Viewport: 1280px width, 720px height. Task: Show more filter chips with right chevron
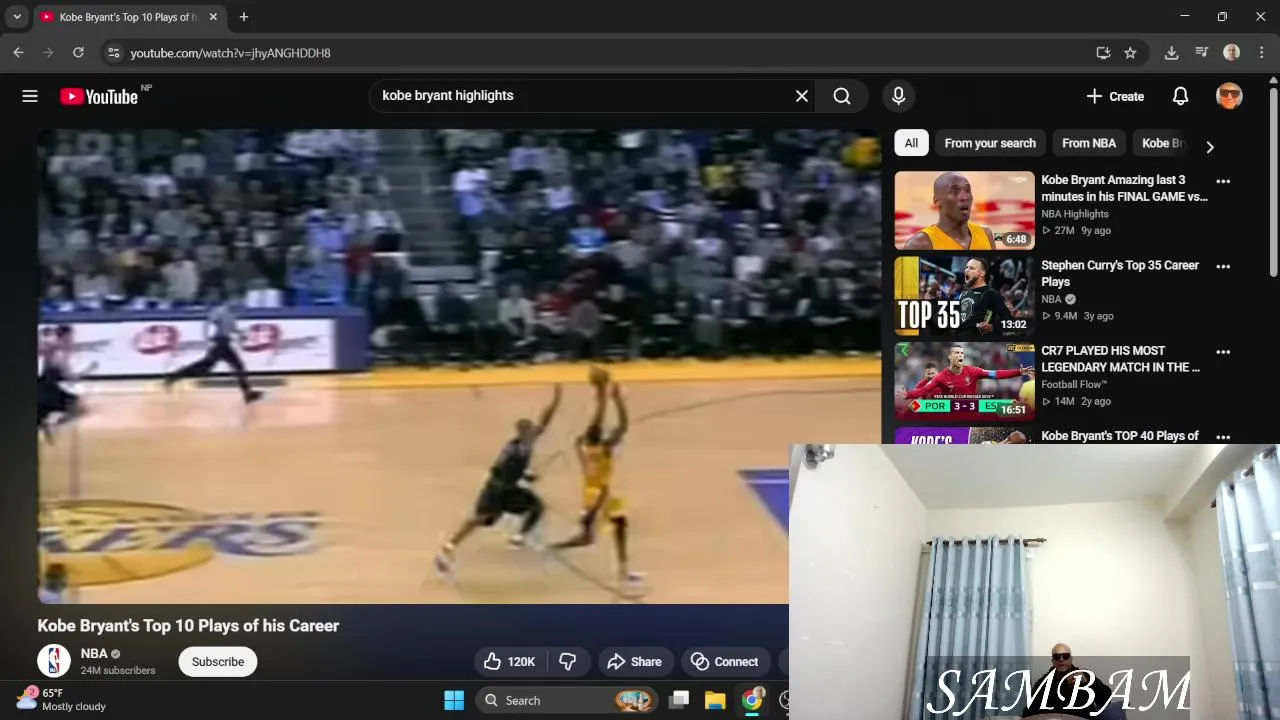click(1210, 147)
